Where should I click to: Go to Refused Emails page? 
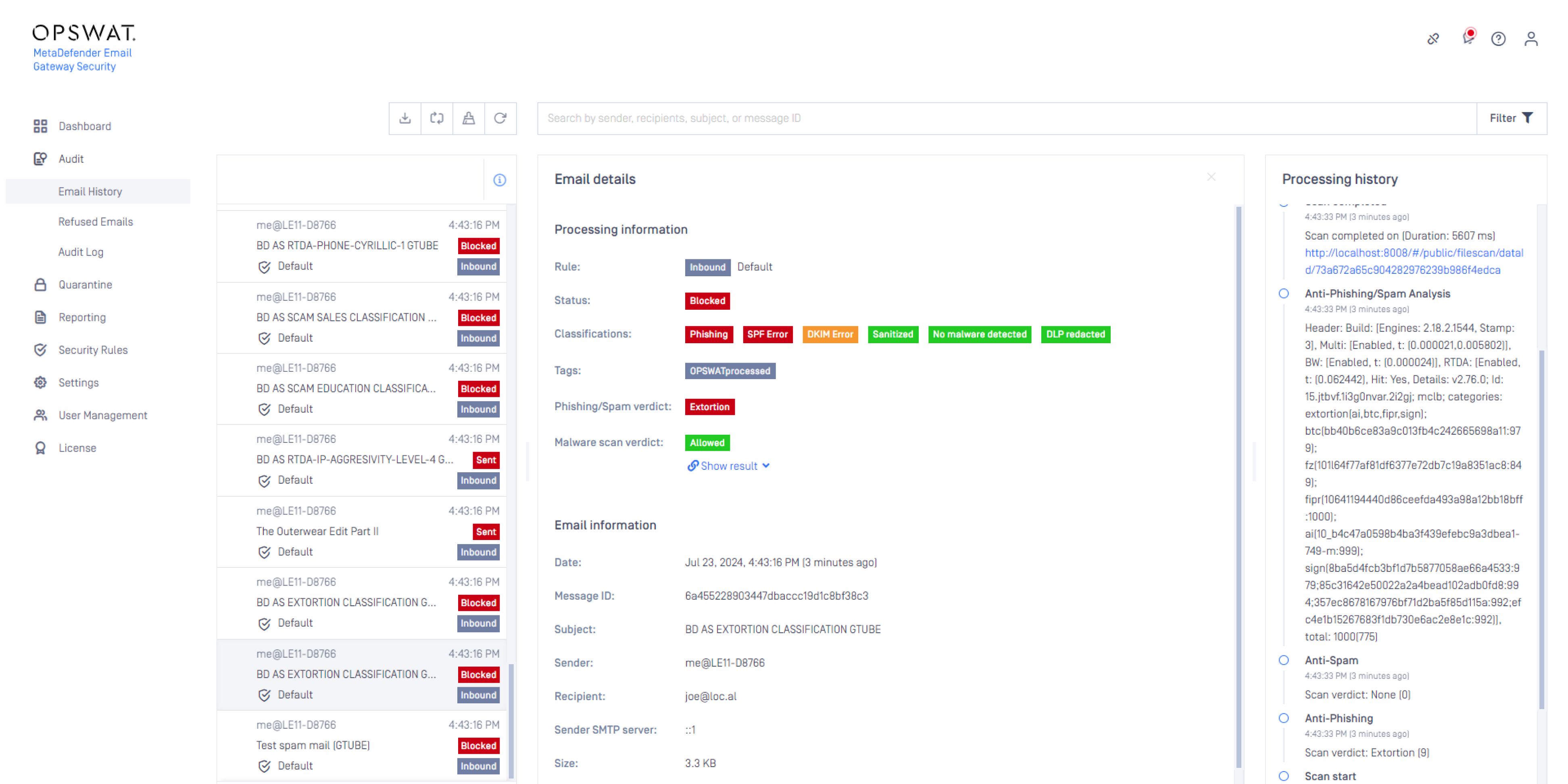pyautogui.click(x=95, y=221)
